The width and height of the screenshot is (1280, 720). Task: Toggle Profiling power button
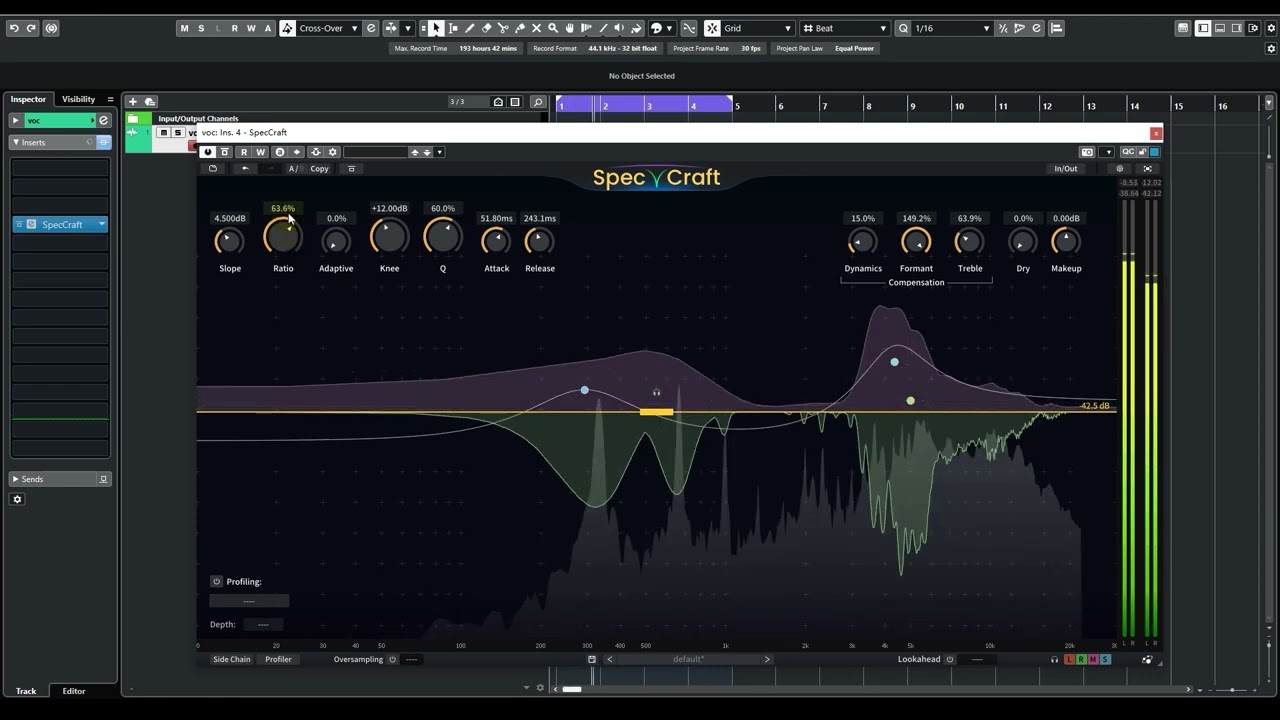click(216, 581)
